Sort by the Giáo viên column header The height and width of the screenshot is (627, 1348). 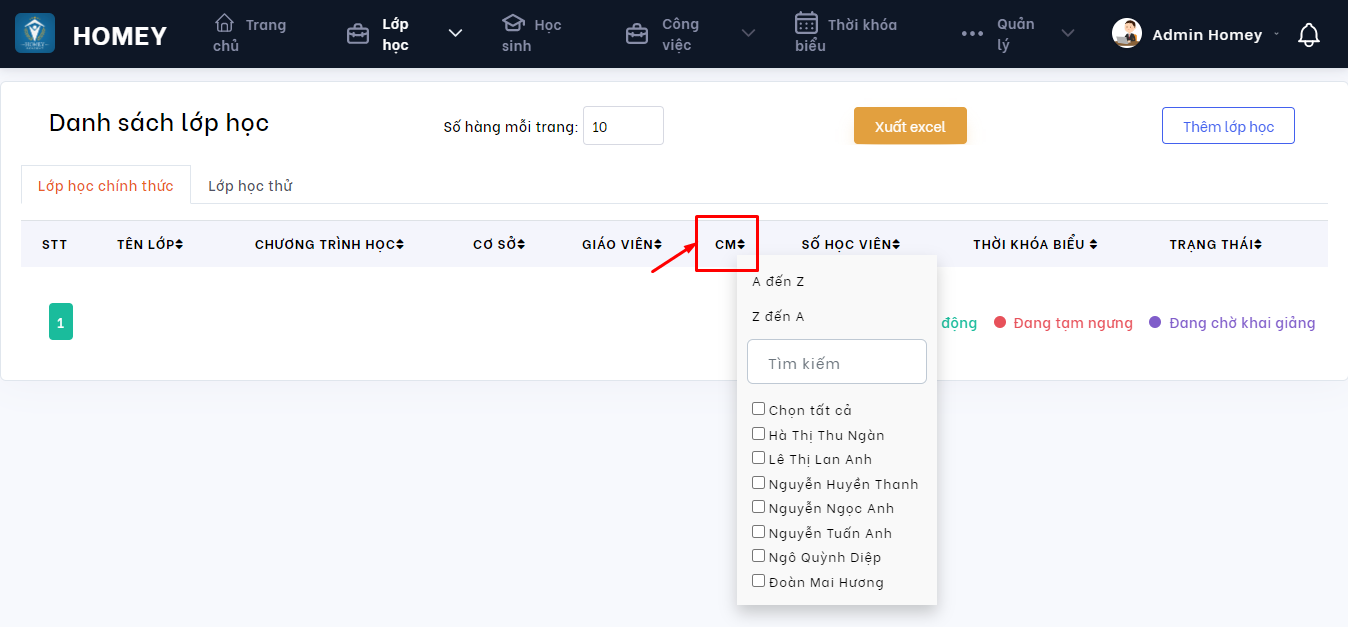(621, 244)
